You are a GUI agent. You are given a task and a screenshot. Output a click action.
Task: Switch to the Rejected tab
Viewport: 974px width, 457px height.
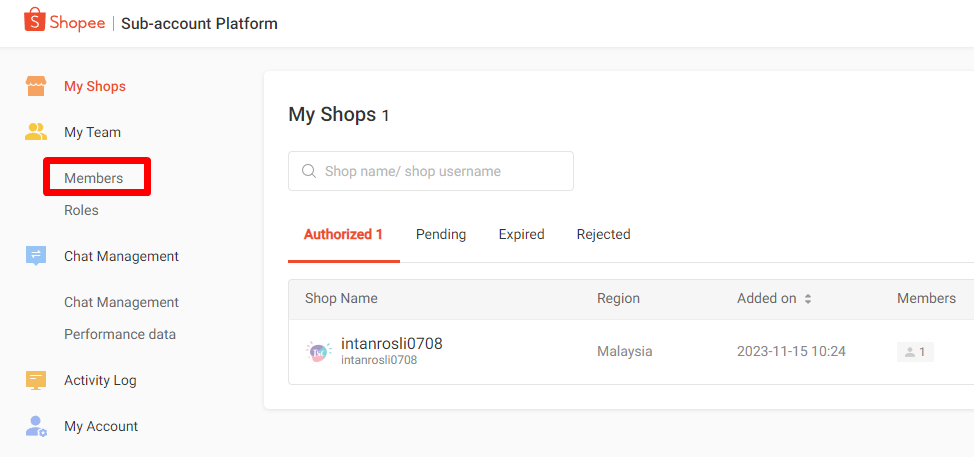[604, 234]
